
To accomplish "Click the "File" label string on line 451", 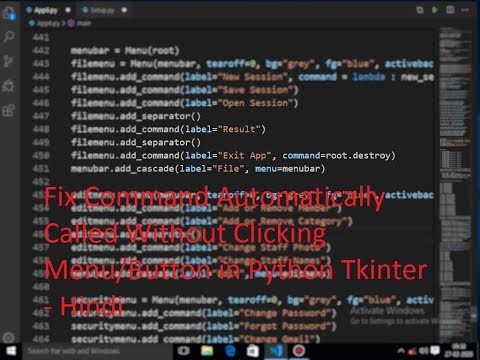I will [228, 169].
